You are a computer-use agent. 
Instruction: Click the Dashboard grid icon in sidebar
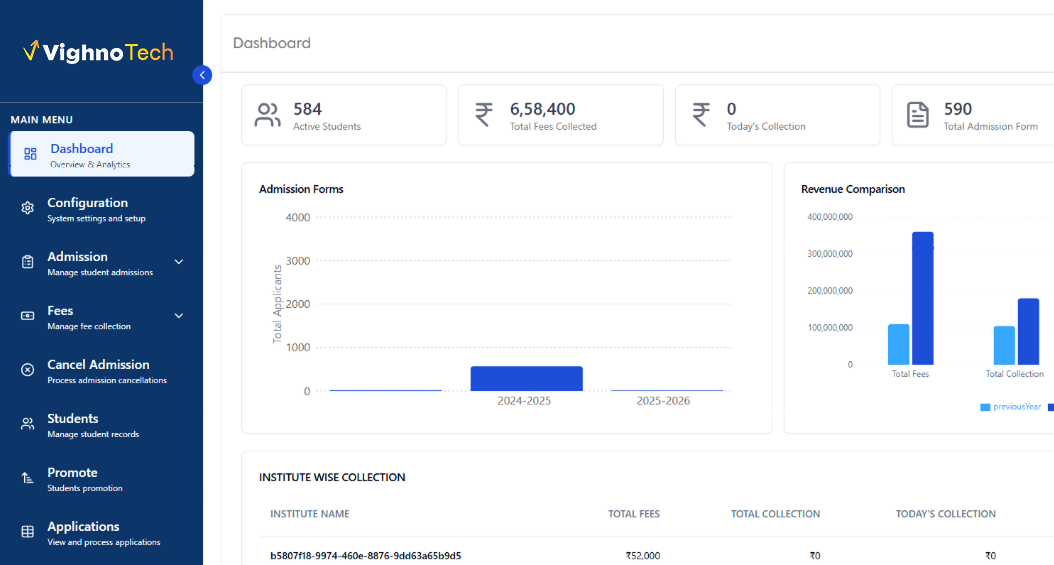30,154
